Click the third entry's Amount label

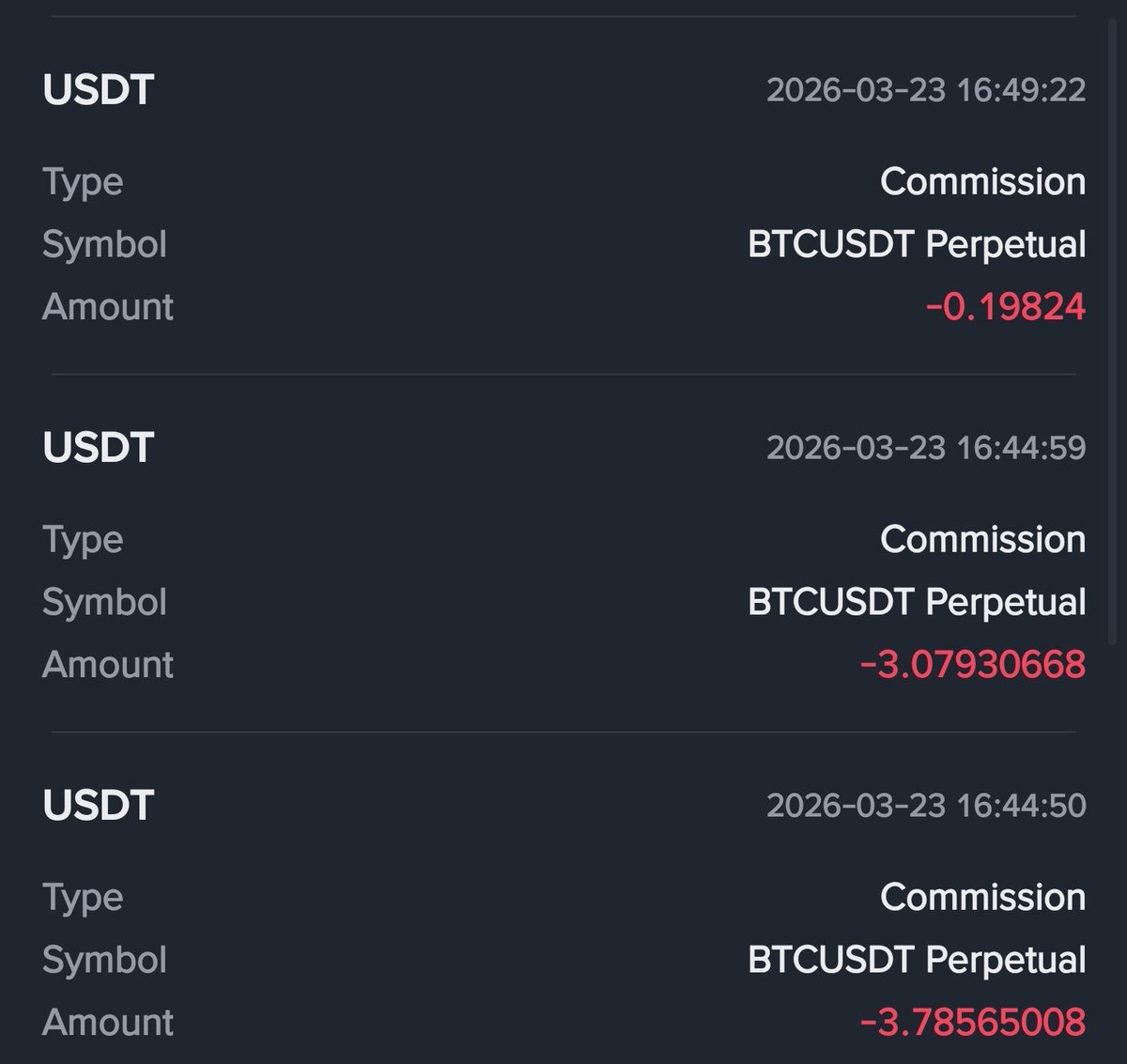pos(108,1023)
